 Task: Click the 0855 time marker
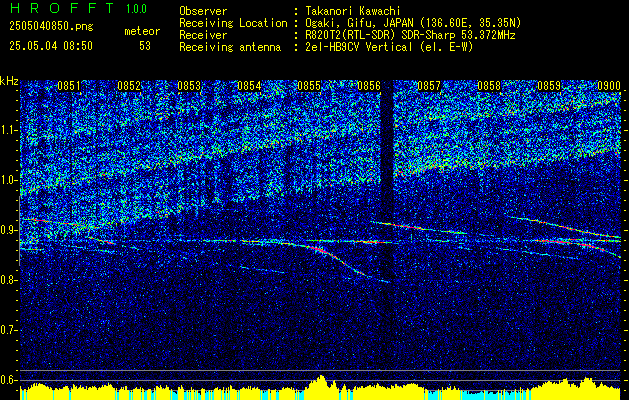[309, 86]
